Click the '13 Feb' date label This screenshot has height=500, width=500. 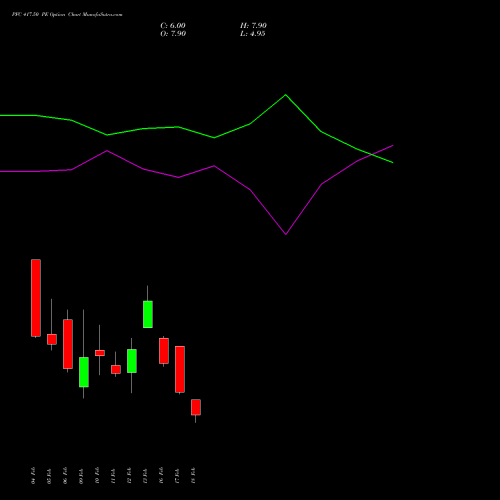145,476
